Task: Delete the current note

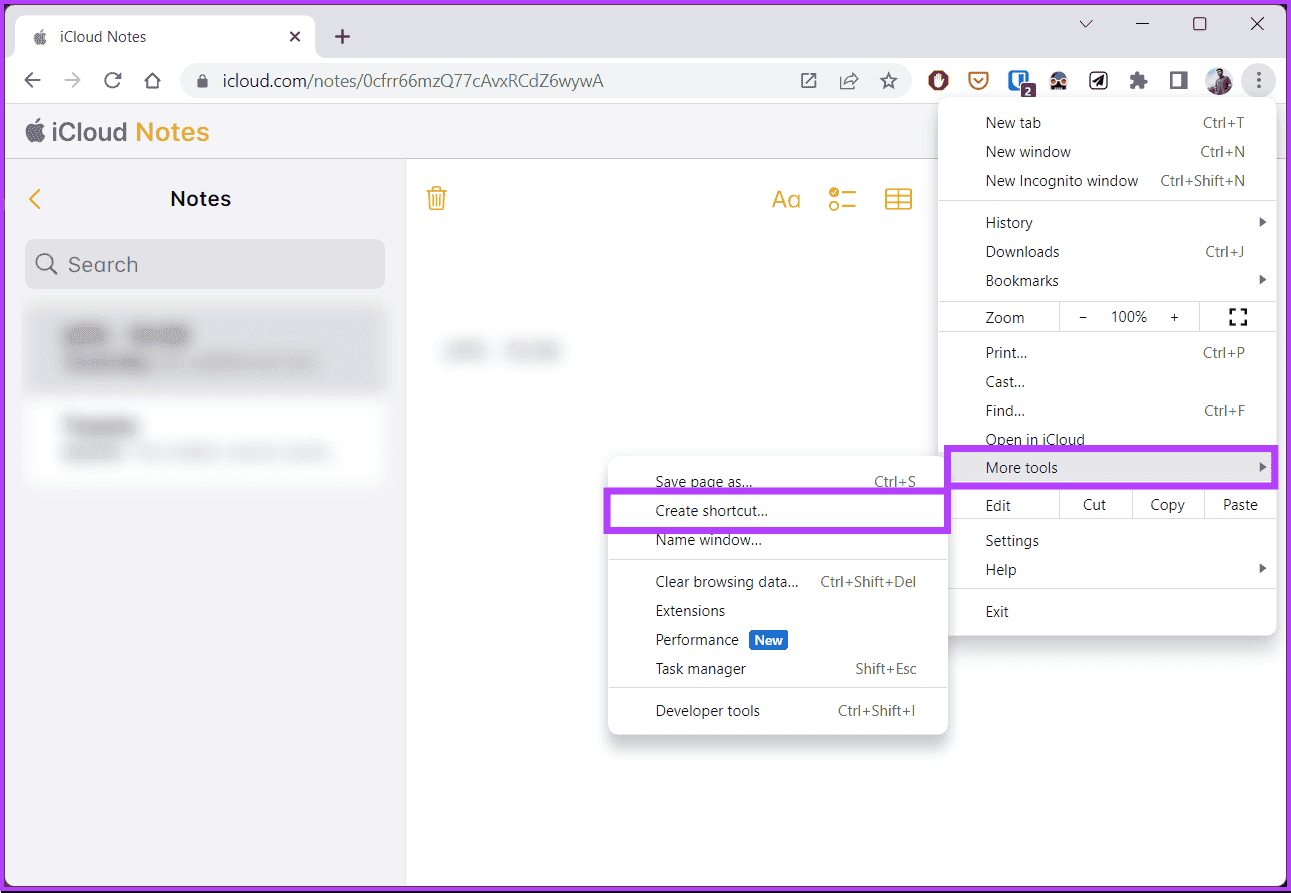Action: [x=436, y=198]
